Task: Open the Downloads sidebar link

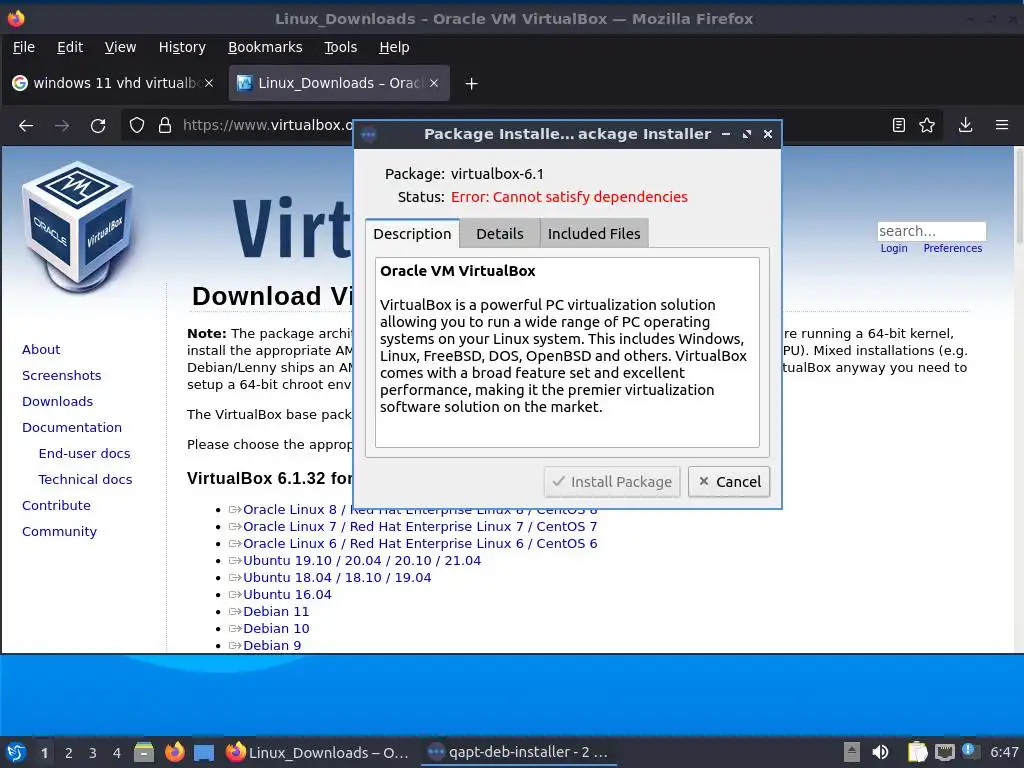Action: (57, 402)
